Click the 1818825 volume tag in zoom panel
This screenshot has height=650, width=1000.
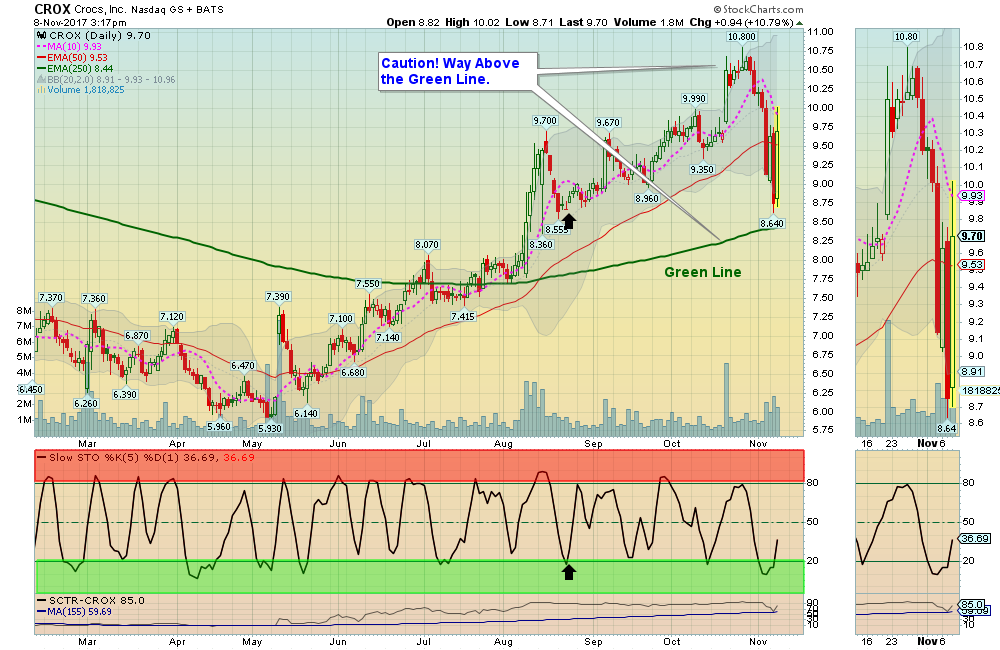point(980,390)
